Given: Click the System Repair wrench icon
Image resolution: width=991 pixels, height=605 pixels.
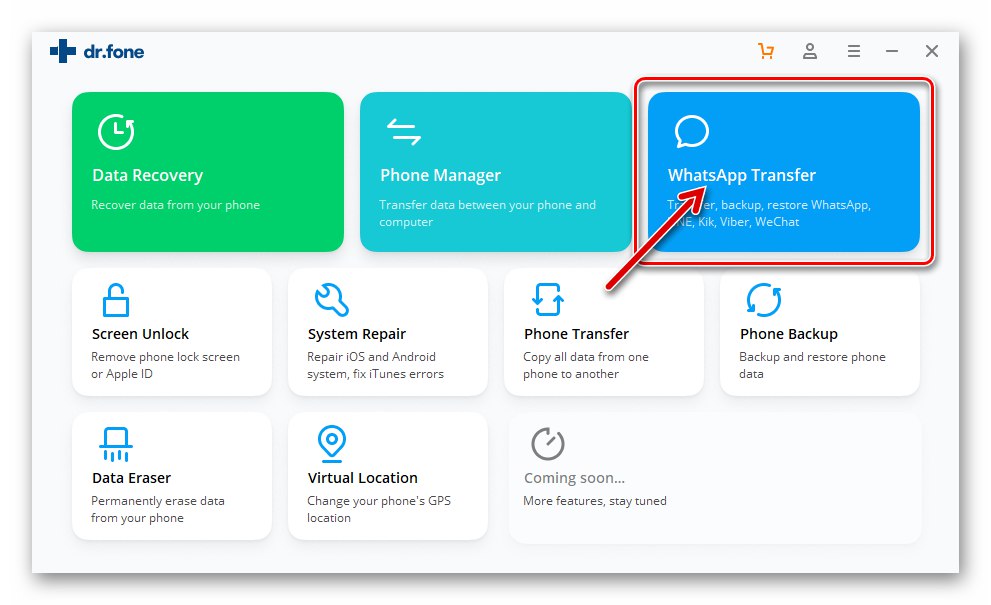Looking at the screenshot, I should (x=332, y=300).
